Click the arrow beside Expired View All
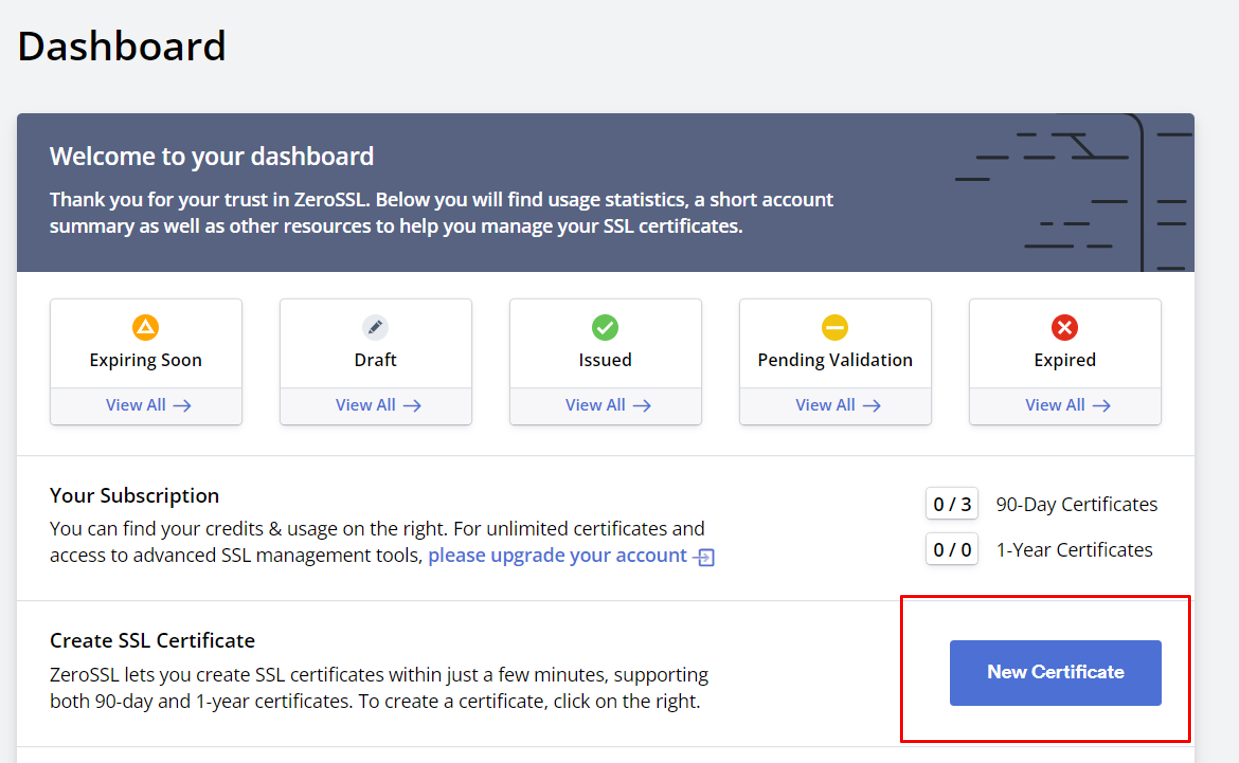The width and height of the screenshot is (1239, 763). click(x=1102, y=405)
